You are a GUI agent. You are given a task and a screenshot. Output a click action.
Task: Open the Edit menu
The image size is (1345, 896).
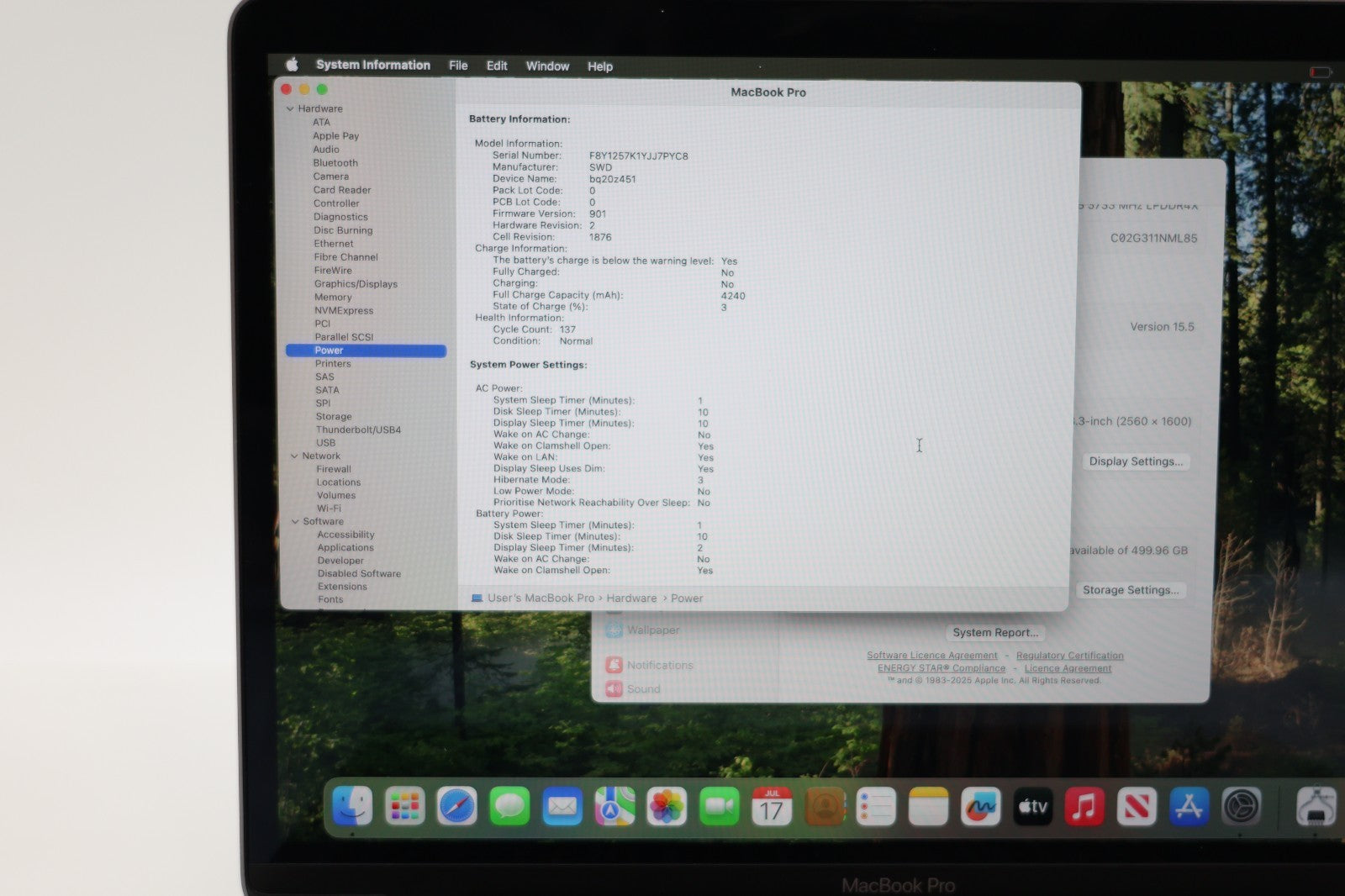pyautogui.click(x=497, y=66)
